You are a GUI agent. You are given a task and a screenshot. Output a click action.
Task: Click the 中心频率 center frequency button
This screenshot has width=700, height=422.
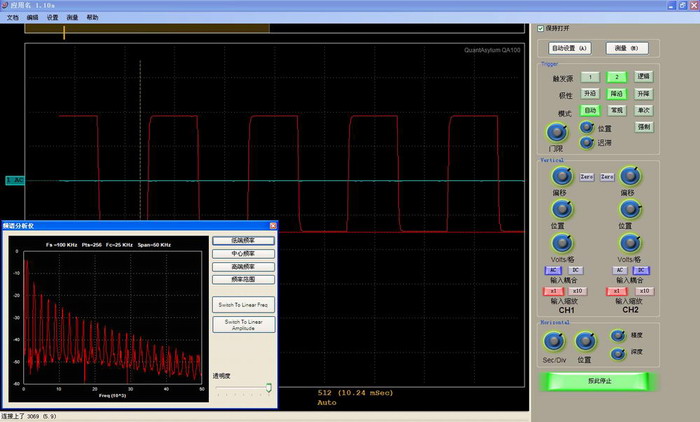(243, 253)
